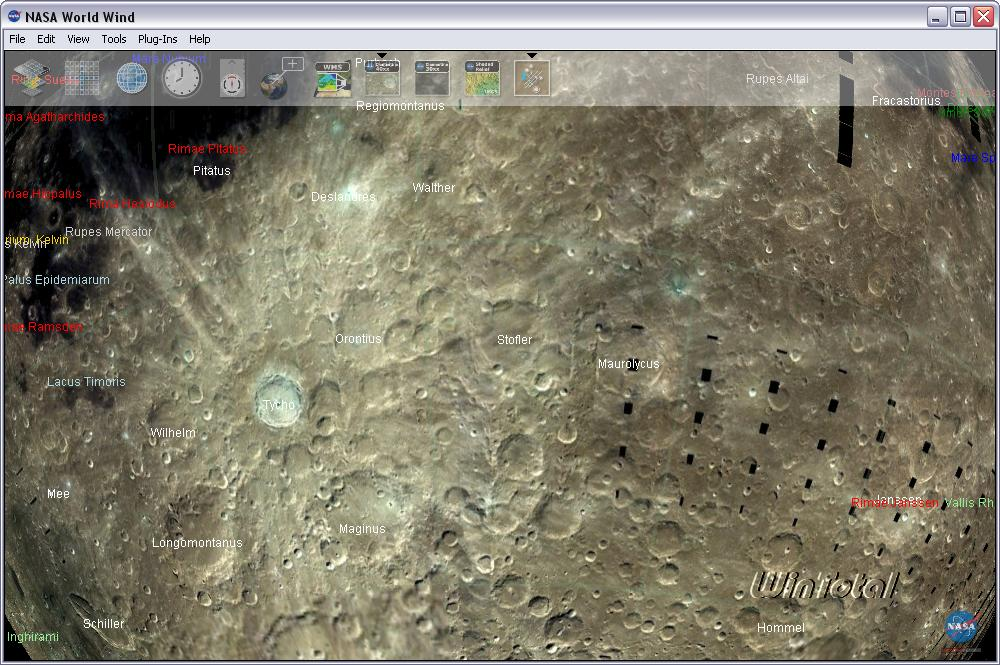Screen dimensions: 1000x665
Task: Click the Schiller label
Action: tap(103, 624)
